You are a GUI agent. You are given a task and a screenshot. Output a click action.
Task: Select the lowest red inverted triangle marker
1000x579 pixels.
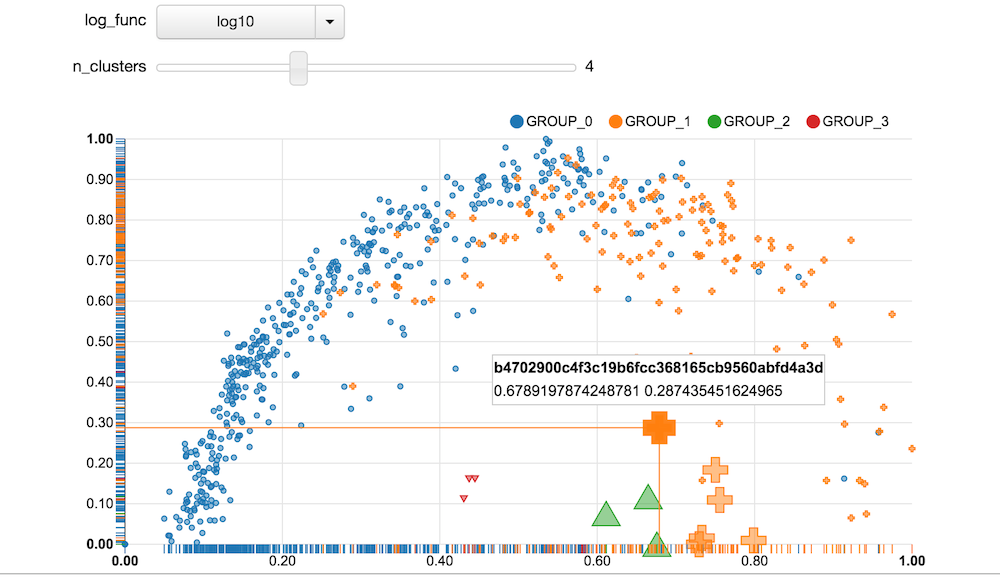464,498
